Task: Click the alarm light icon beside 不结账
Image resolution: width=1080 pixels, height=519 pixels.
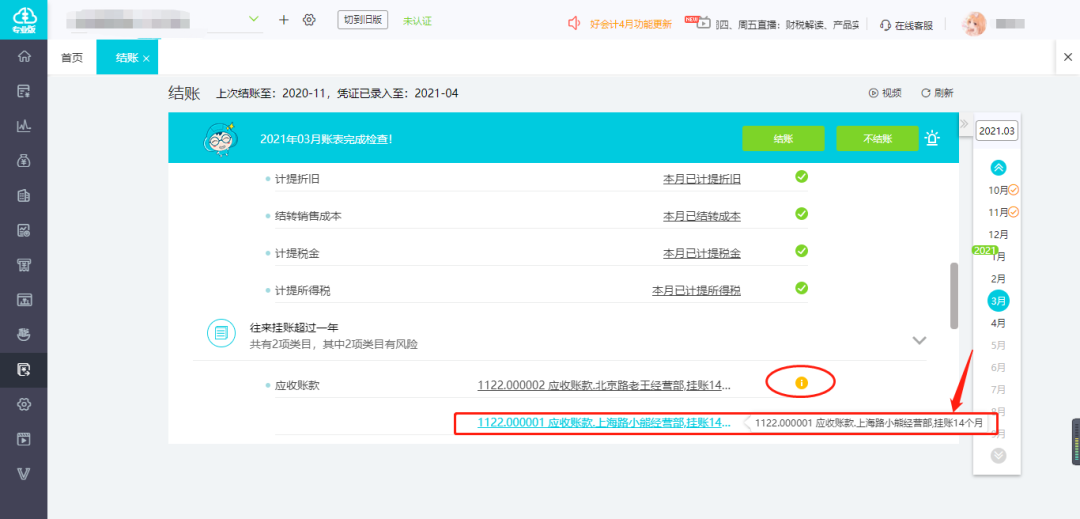Action: click(x=933, y=138)
